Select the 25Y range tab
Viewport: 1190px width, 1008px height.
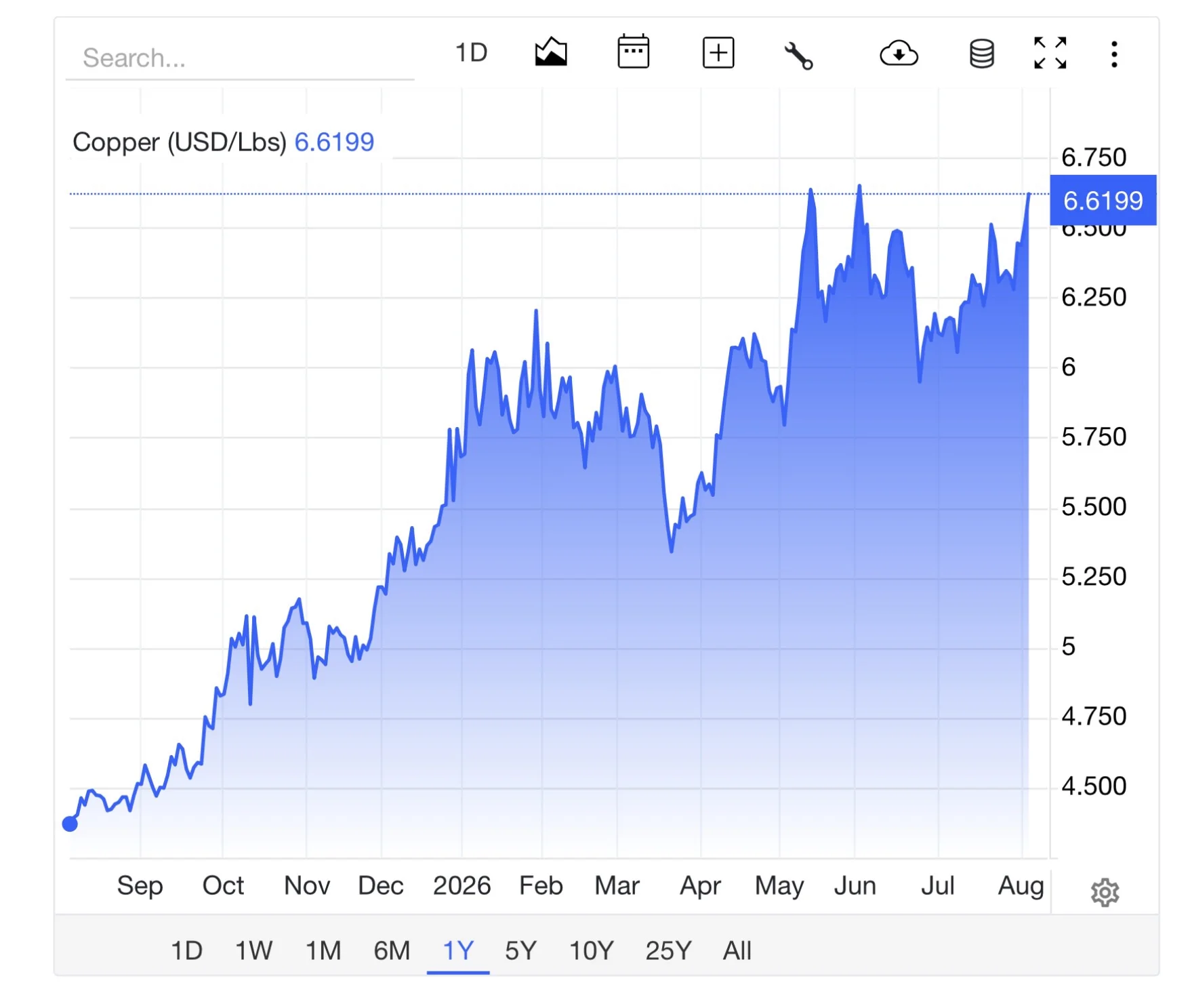tap(668, 950)
